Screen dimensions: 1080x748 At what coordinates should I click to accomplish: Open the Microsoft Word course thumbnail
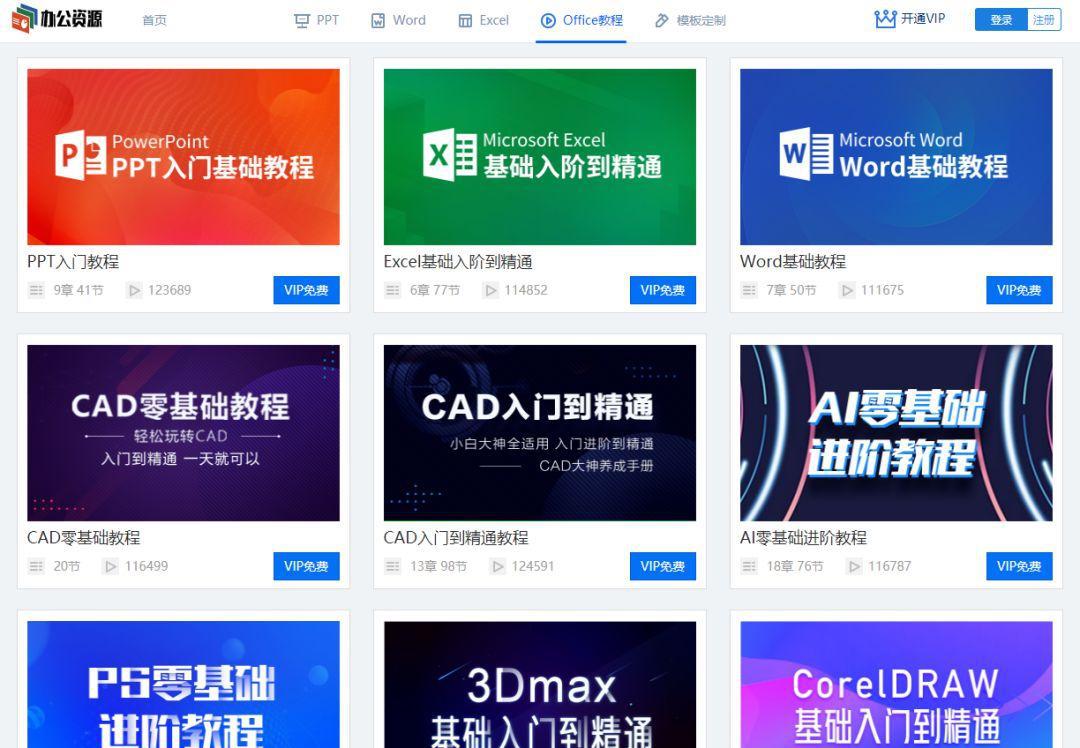coord(896,157)
